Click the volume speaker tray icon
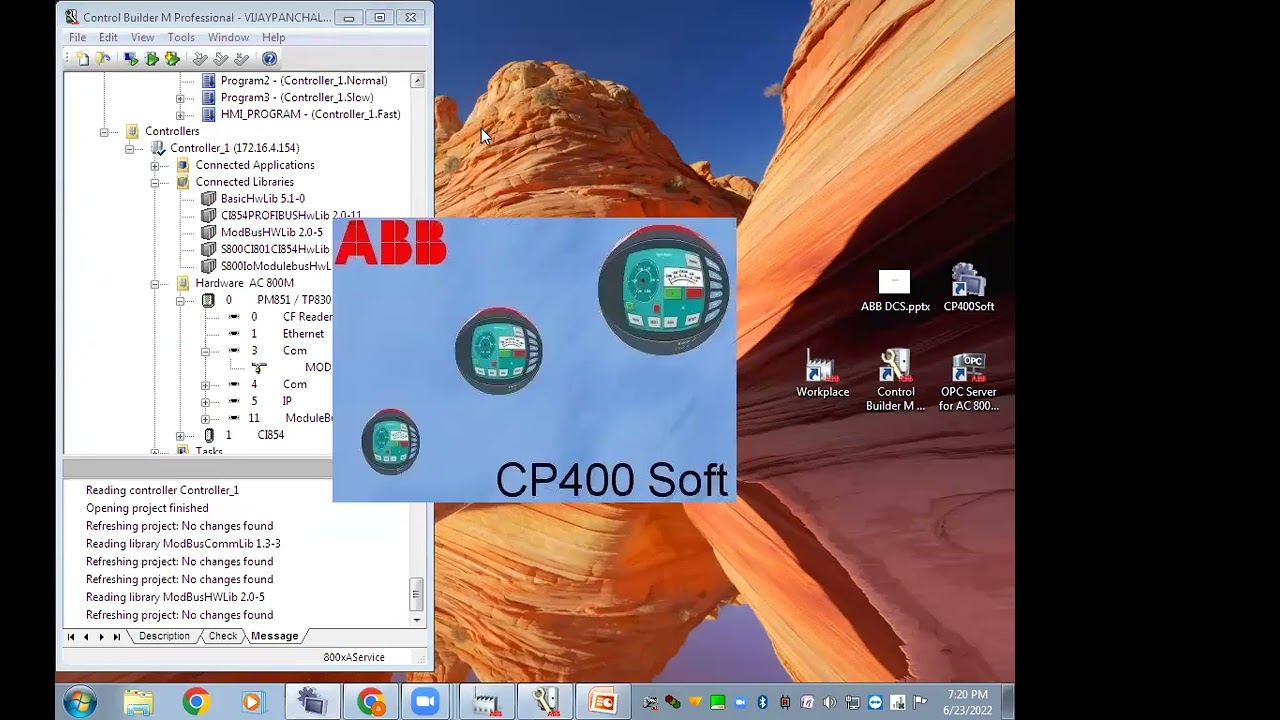1280x720 pixels. point(829,703)
